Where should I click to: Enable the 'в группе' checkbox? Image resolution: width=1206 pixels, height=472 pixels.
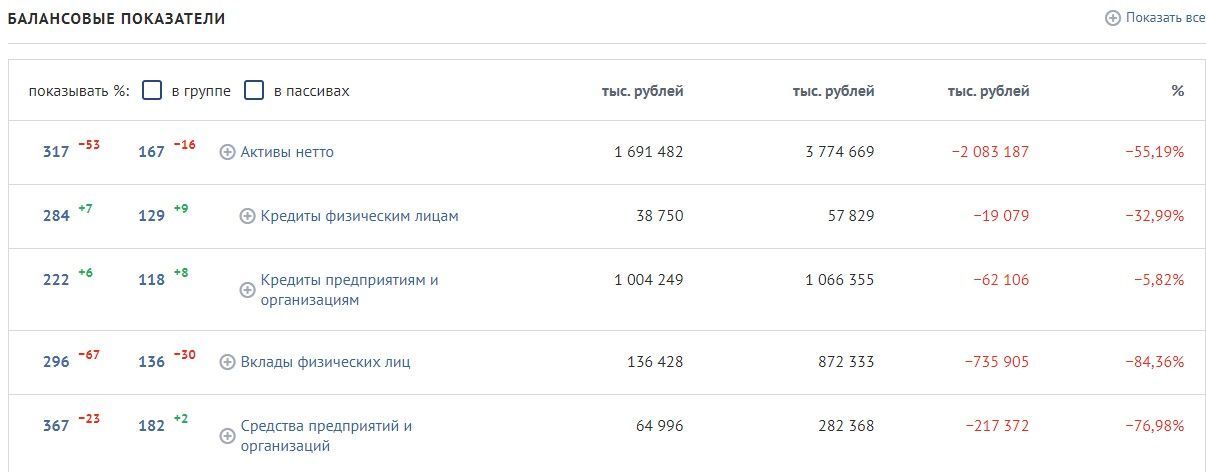tap(152, 90)
